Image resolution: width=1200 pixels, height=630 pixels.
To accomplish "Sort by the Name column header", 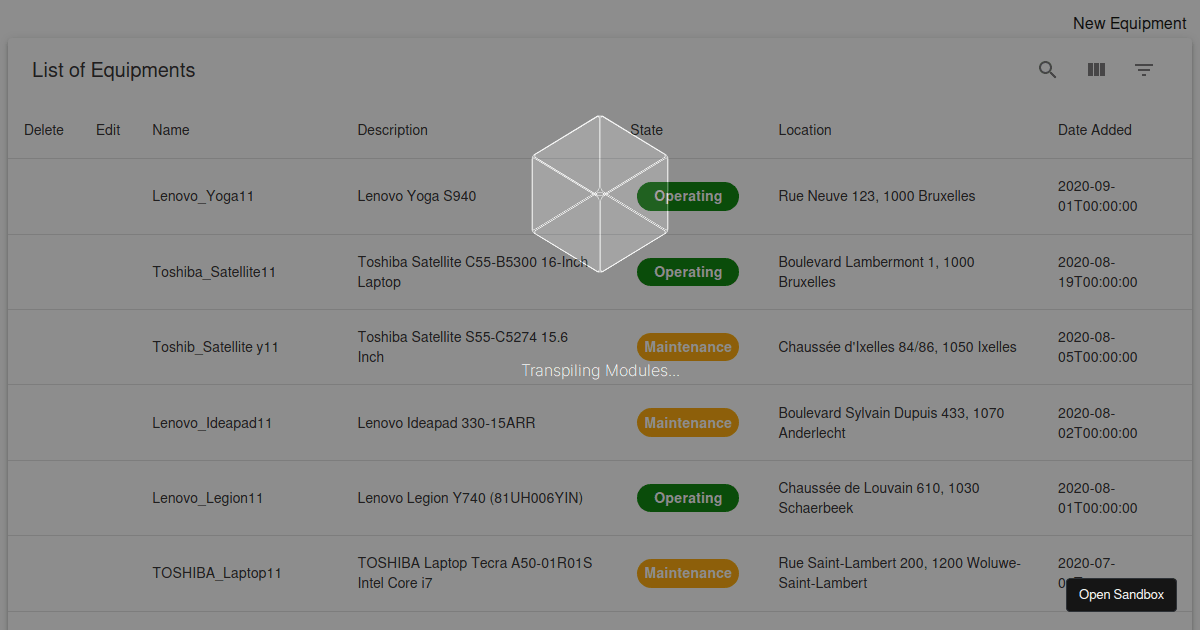I will click(x=171, y=130).
